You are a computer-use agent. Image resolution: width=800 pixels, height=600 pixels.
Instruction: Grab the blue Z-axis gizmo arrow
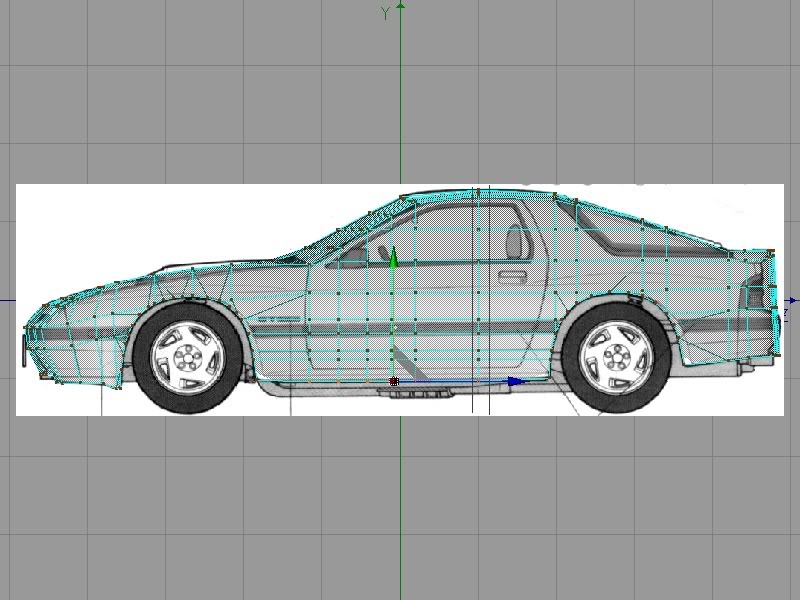pos(517,381)
